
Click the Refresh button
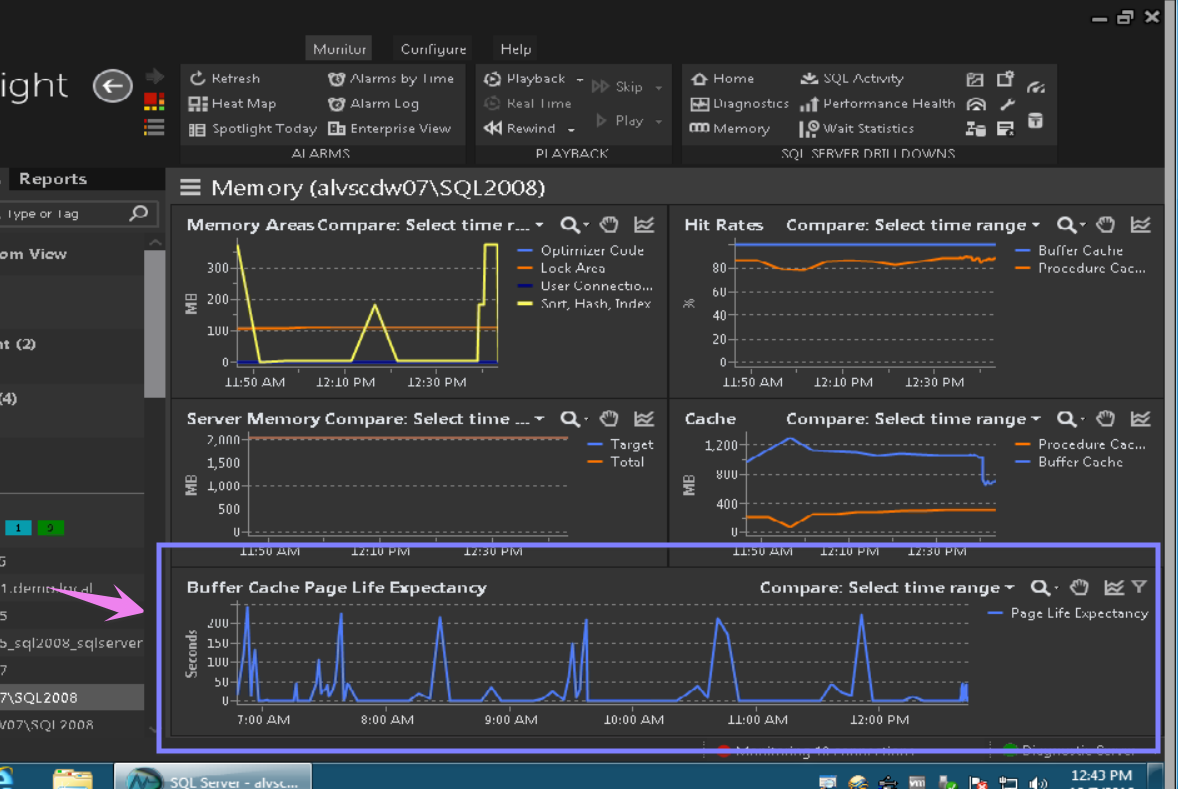(x=225, y=78)
